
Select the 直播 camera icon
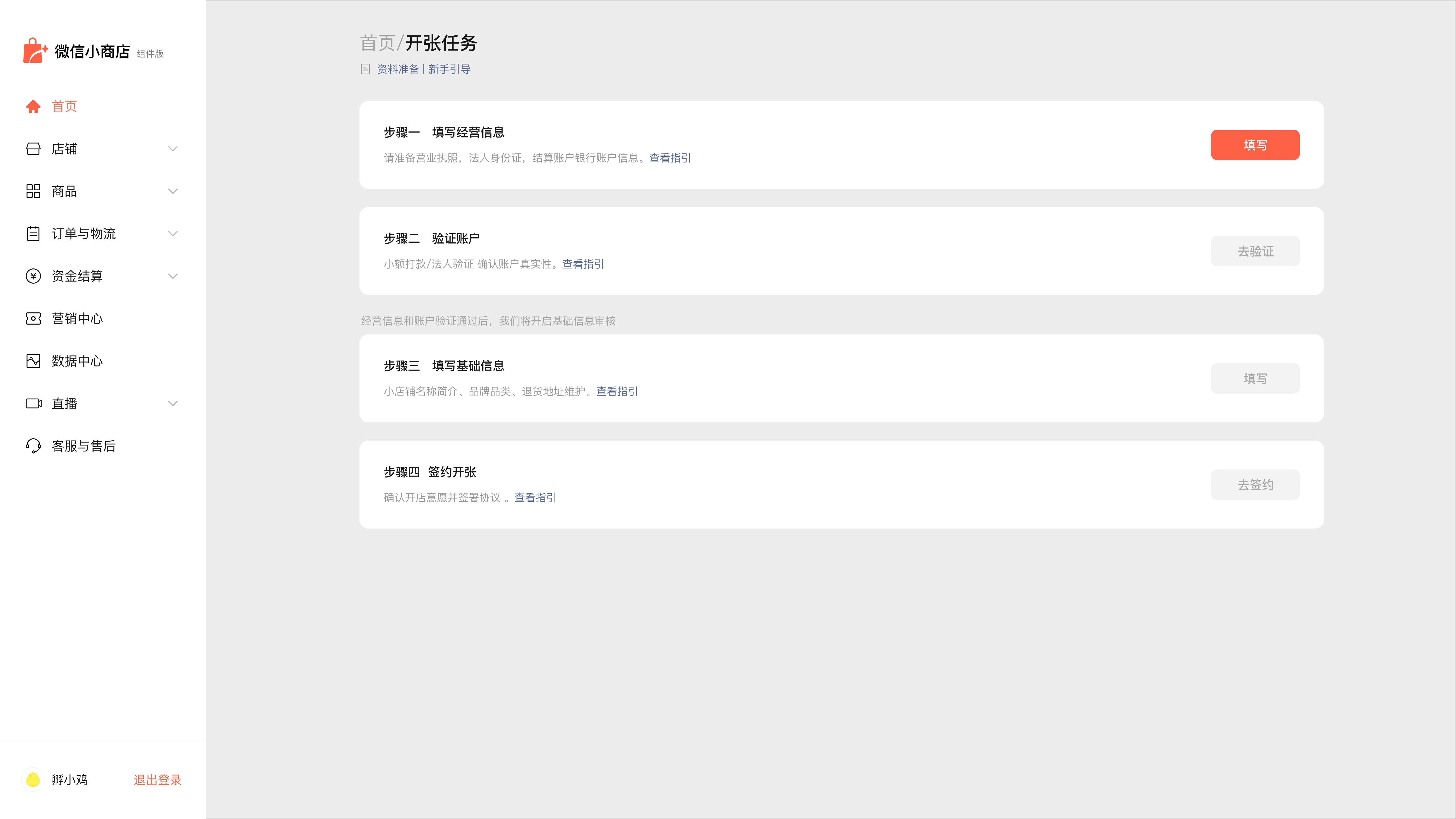33,403
